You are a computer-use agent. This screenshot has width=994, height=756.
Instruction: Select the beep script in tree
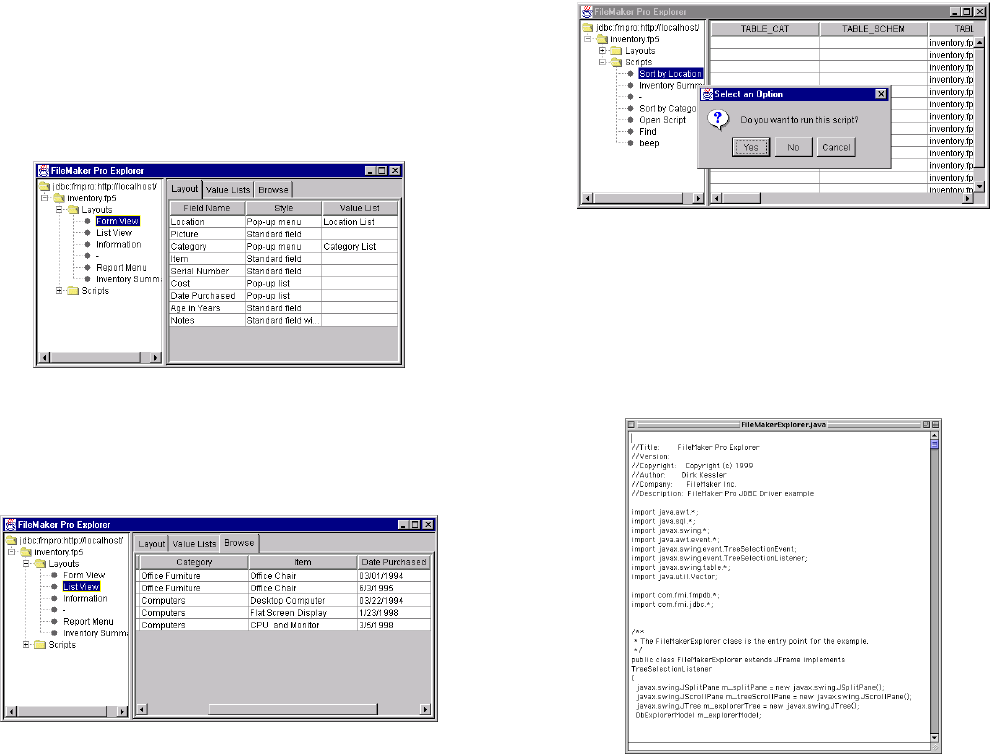649,143
